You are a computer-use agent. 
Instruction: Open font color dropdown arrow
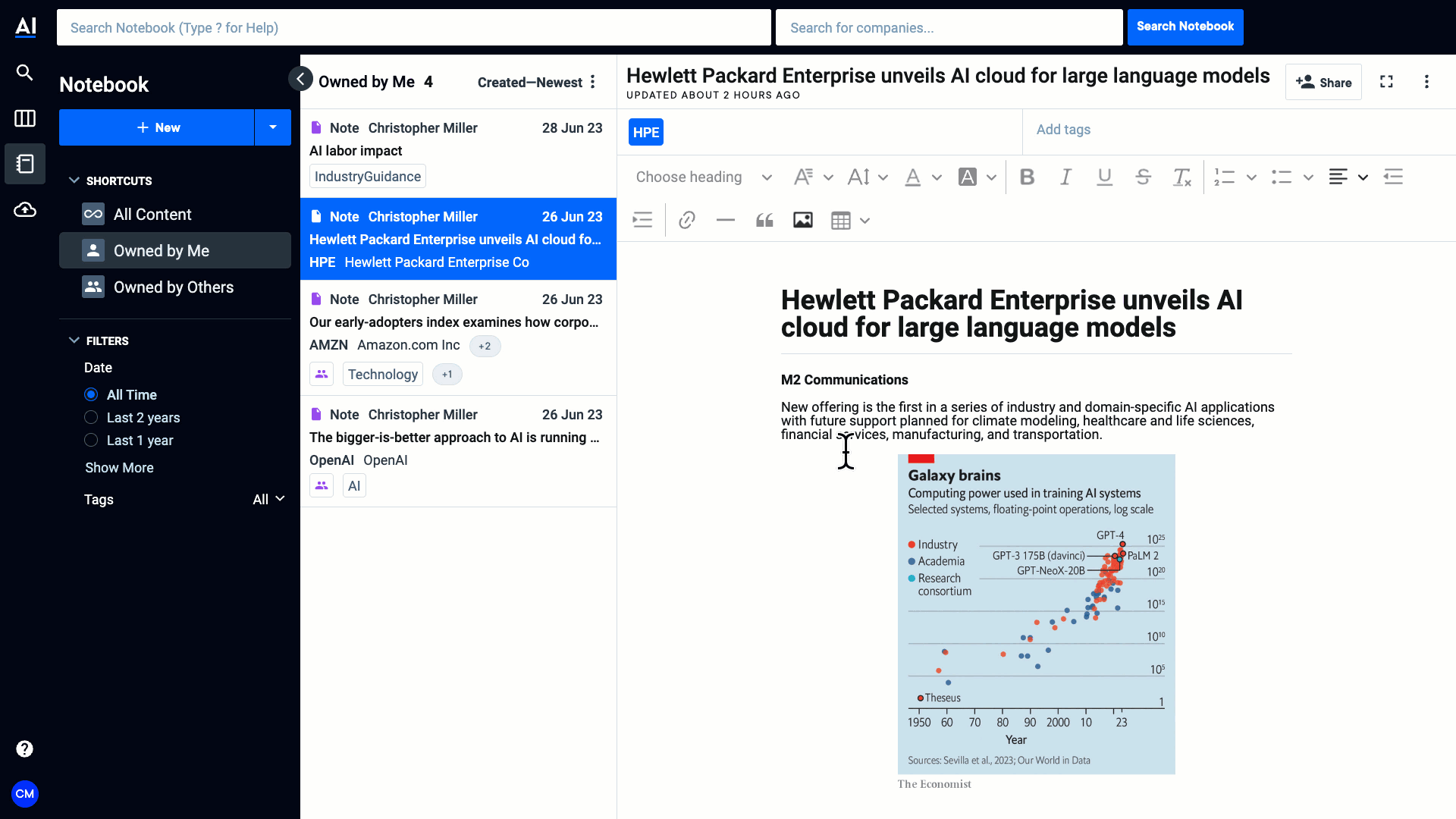[x=937, y=177]
